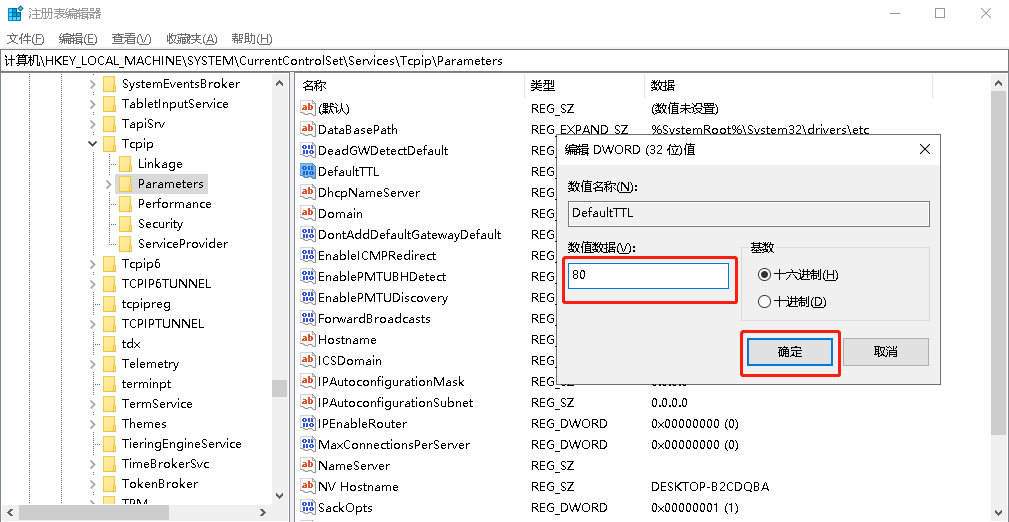Open the 文件(F) menu
The height and width of the screenshot is (522, 1009).
(26, 39)
